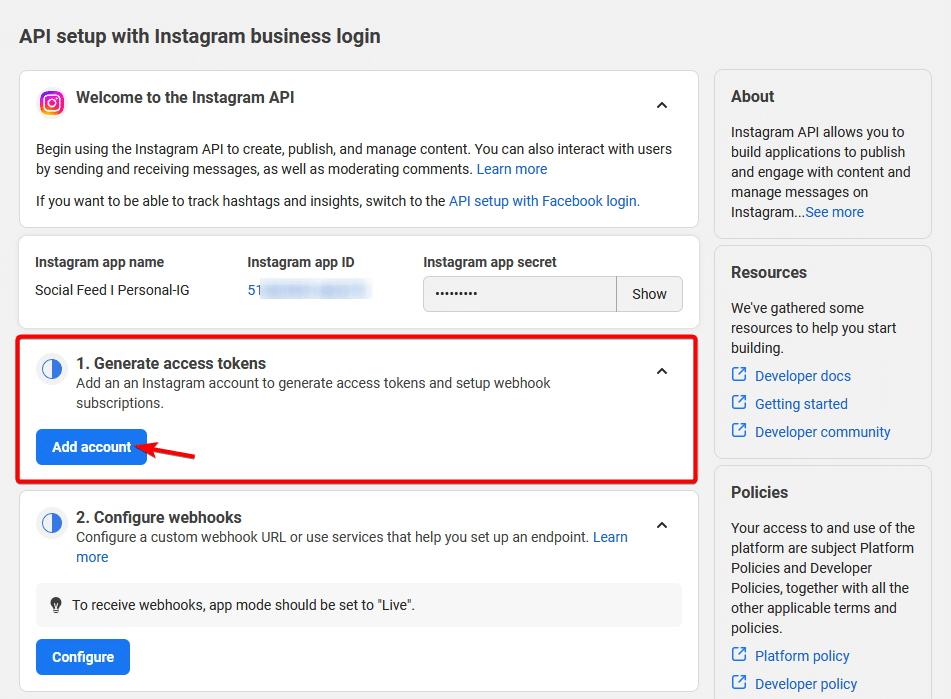
Task: Open the Developer policy link
Action: tap(805, 684)
